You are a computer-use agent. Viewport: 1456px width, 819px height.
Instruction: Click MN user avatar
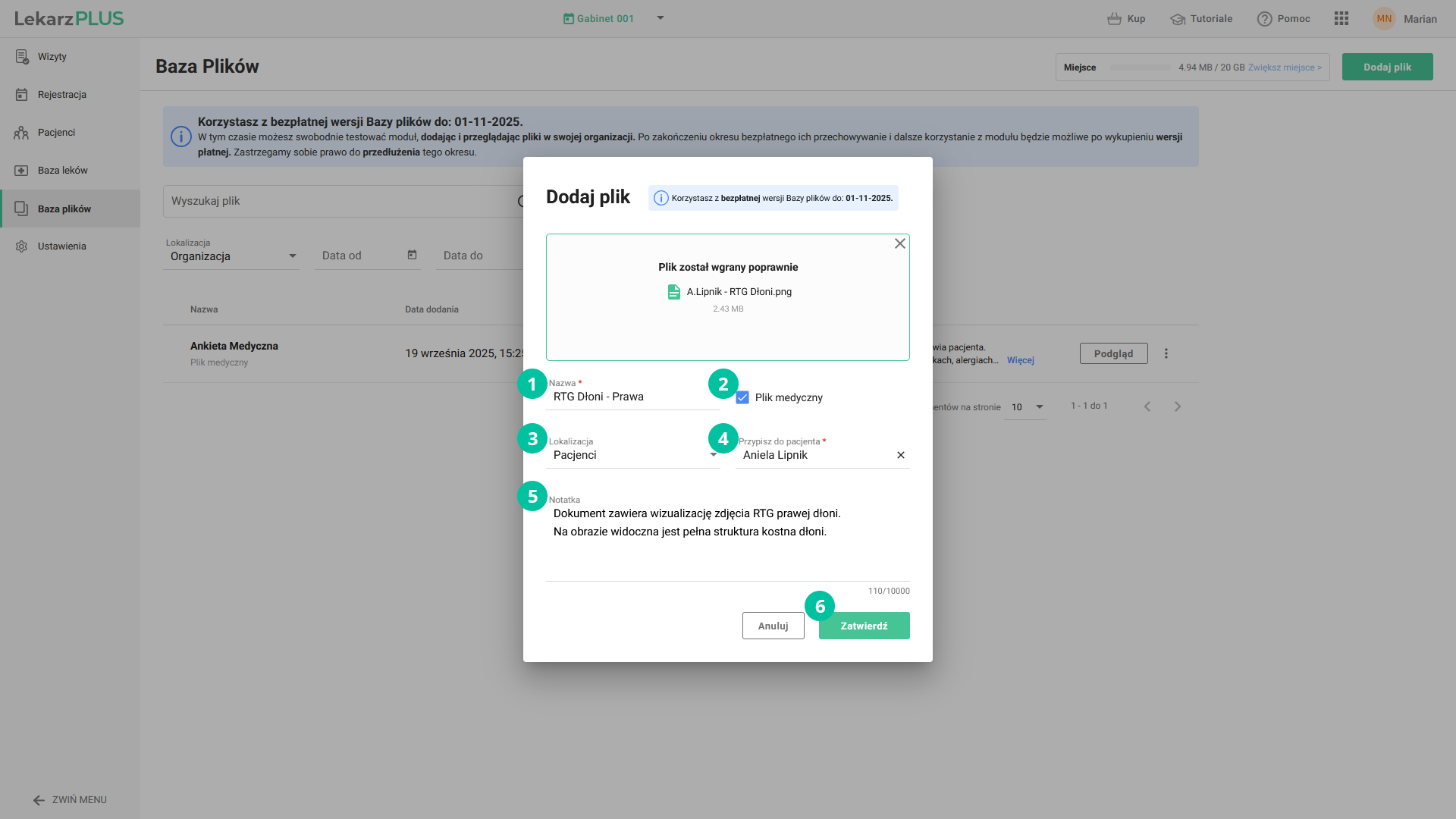pyautogui.click(x=1384, y=19)
